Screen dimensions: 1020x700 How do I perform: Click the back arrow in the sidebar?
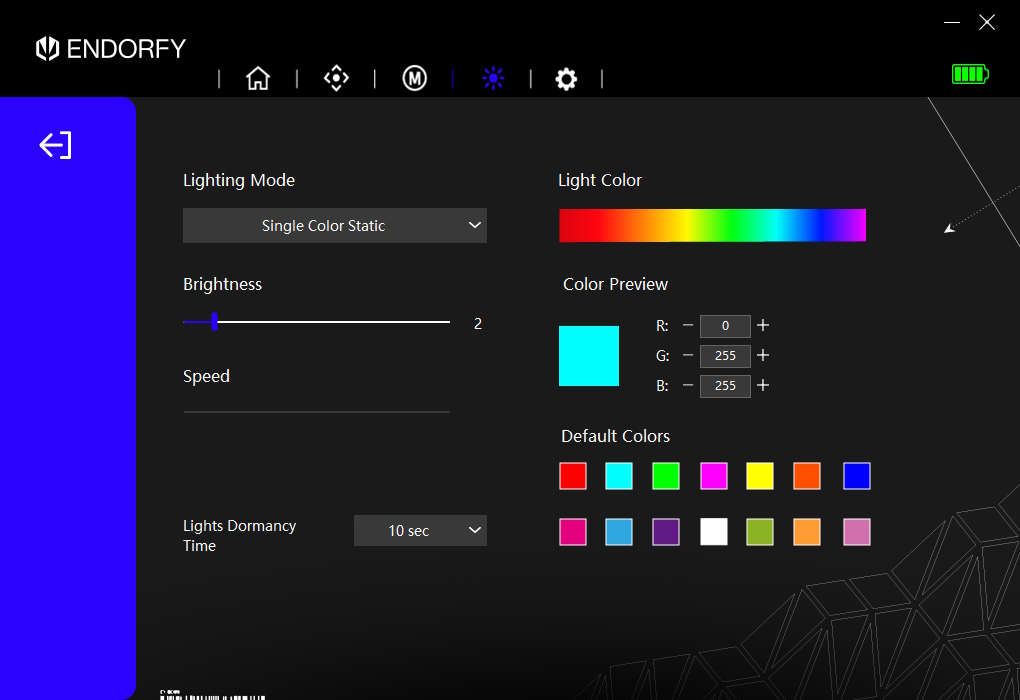click(55, 144)
